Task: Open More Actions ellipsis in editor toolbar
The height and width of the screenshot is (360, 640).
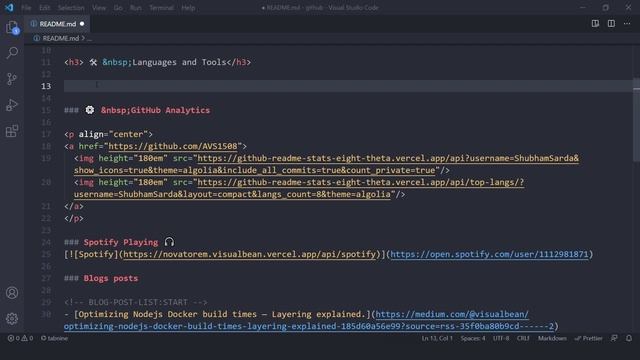Action: [627, 24]
